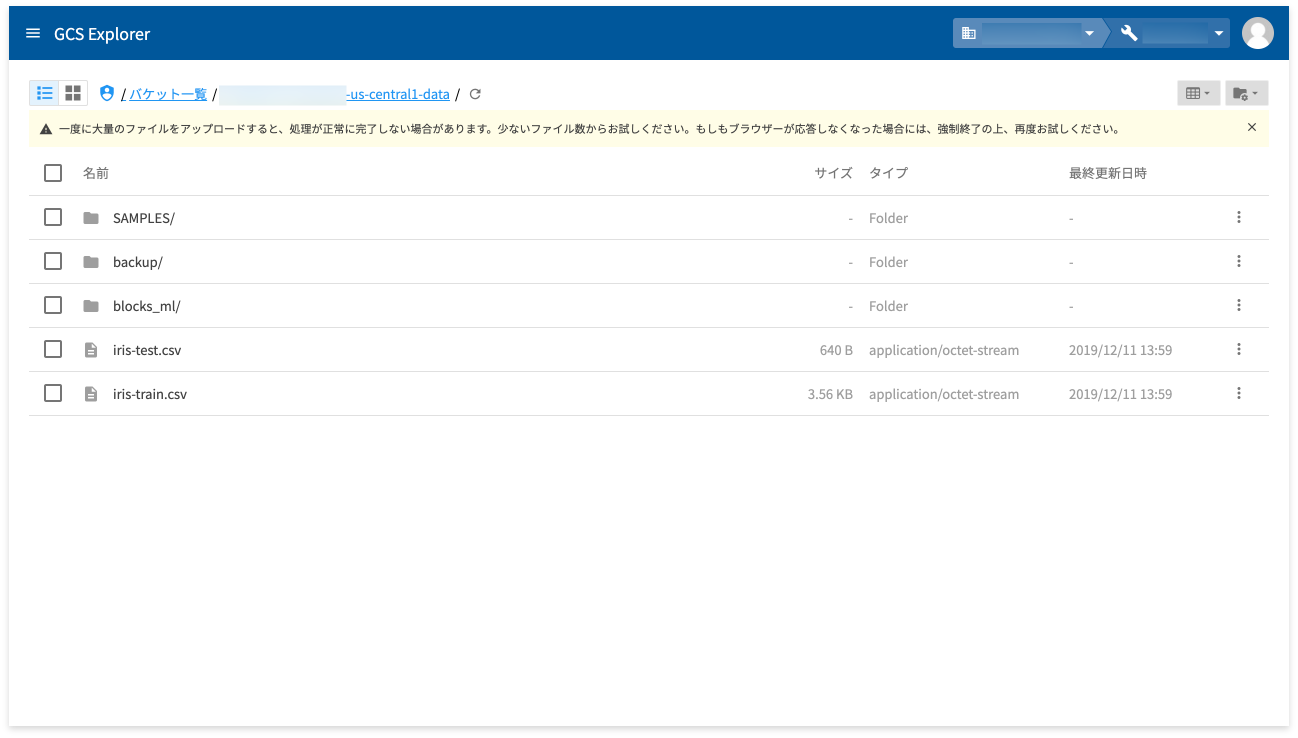Screen dimensions: 1298x738
Task: Click the 640 B size value
Action: (x=836, y=350)
